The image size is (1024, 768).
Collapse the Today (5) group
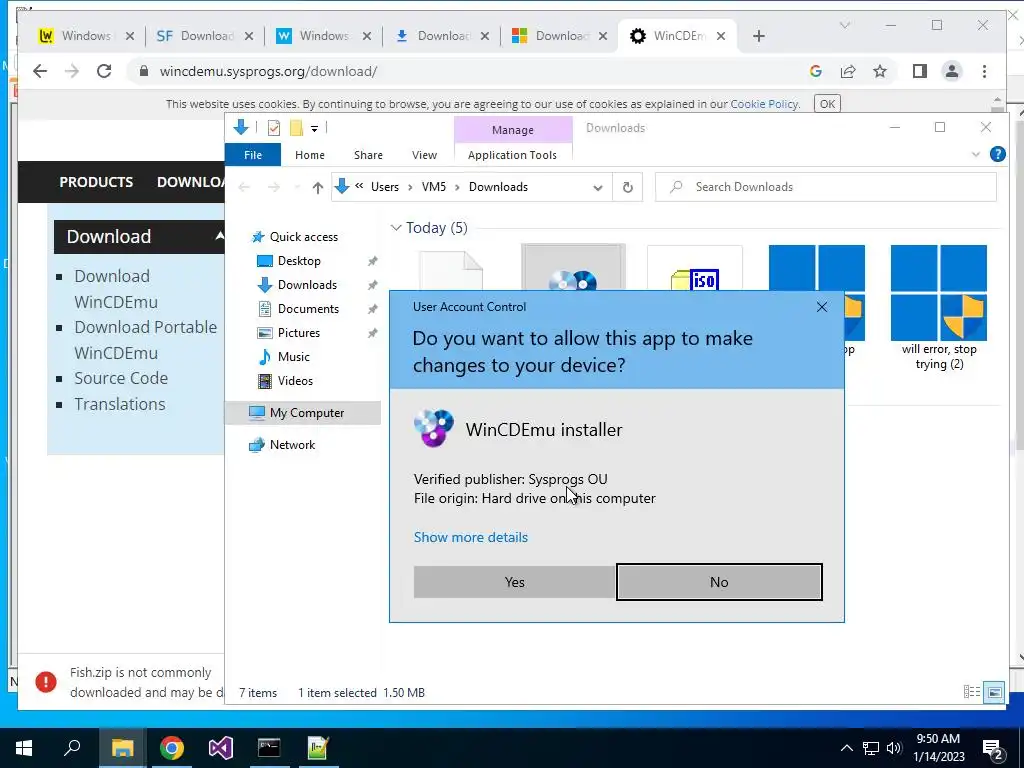coord(395,228)
